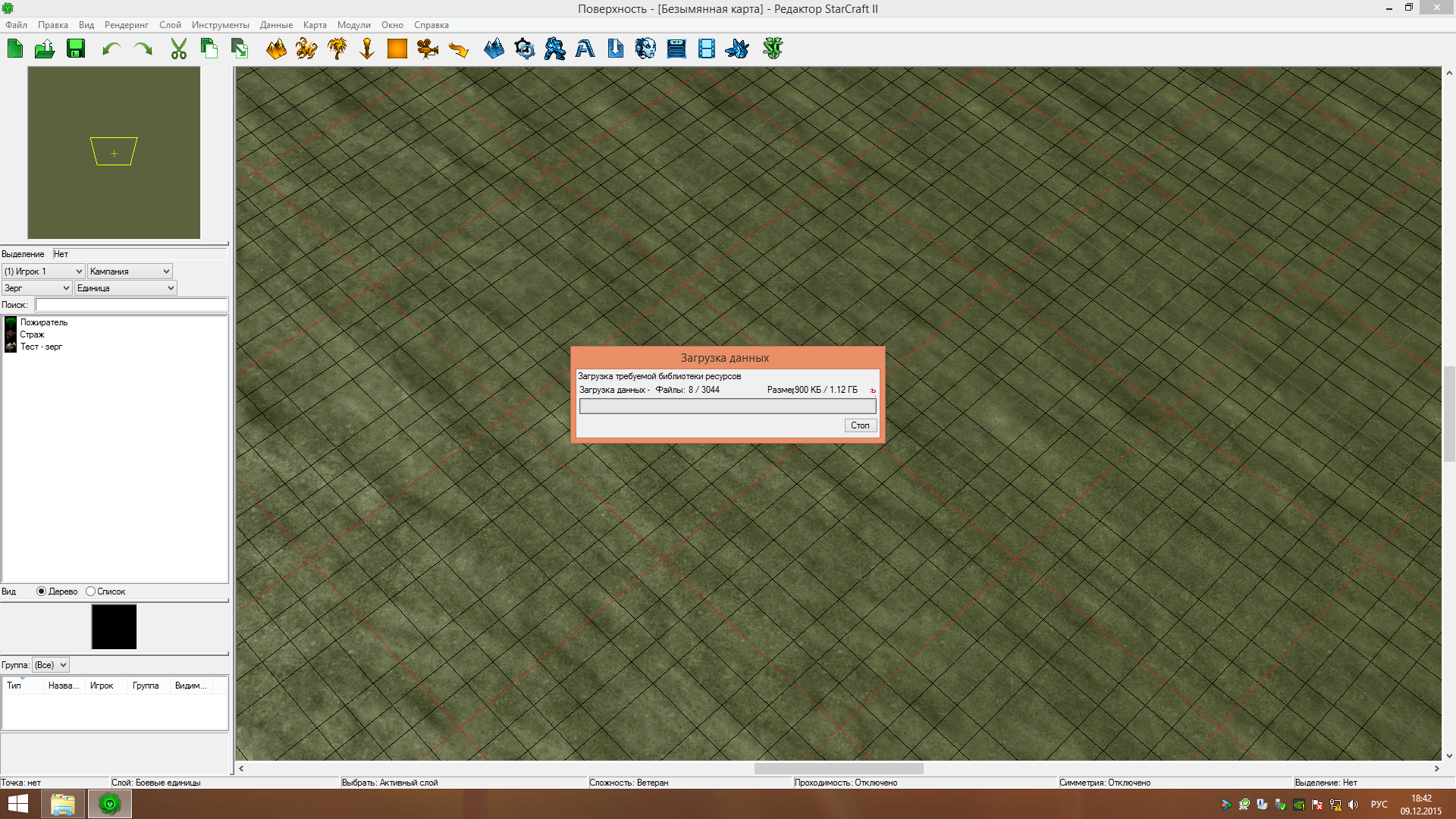Open the Зерг race dropdown
This screenshot has height=819, width=1456.
(x=37, y=288)
